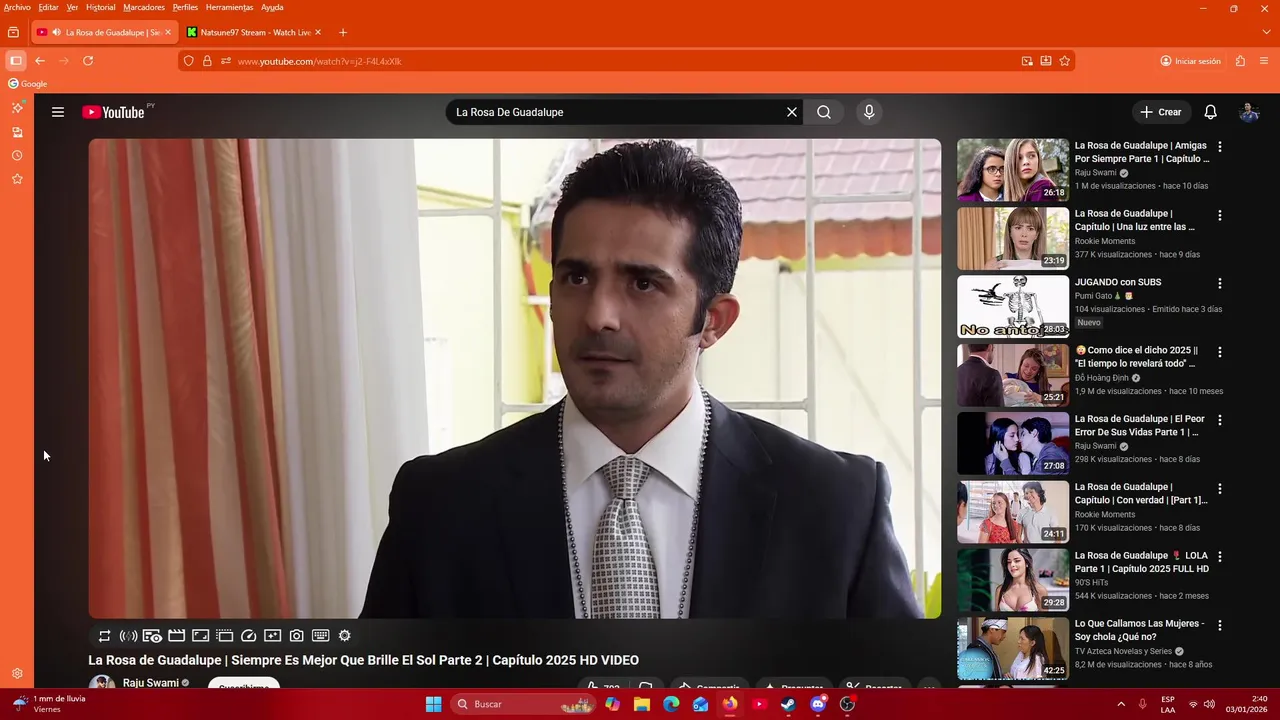Viewport: 1280px width, 720px height.
Task: Click the Iniciar sesión button in toolbar
Action: [1190, 61]
